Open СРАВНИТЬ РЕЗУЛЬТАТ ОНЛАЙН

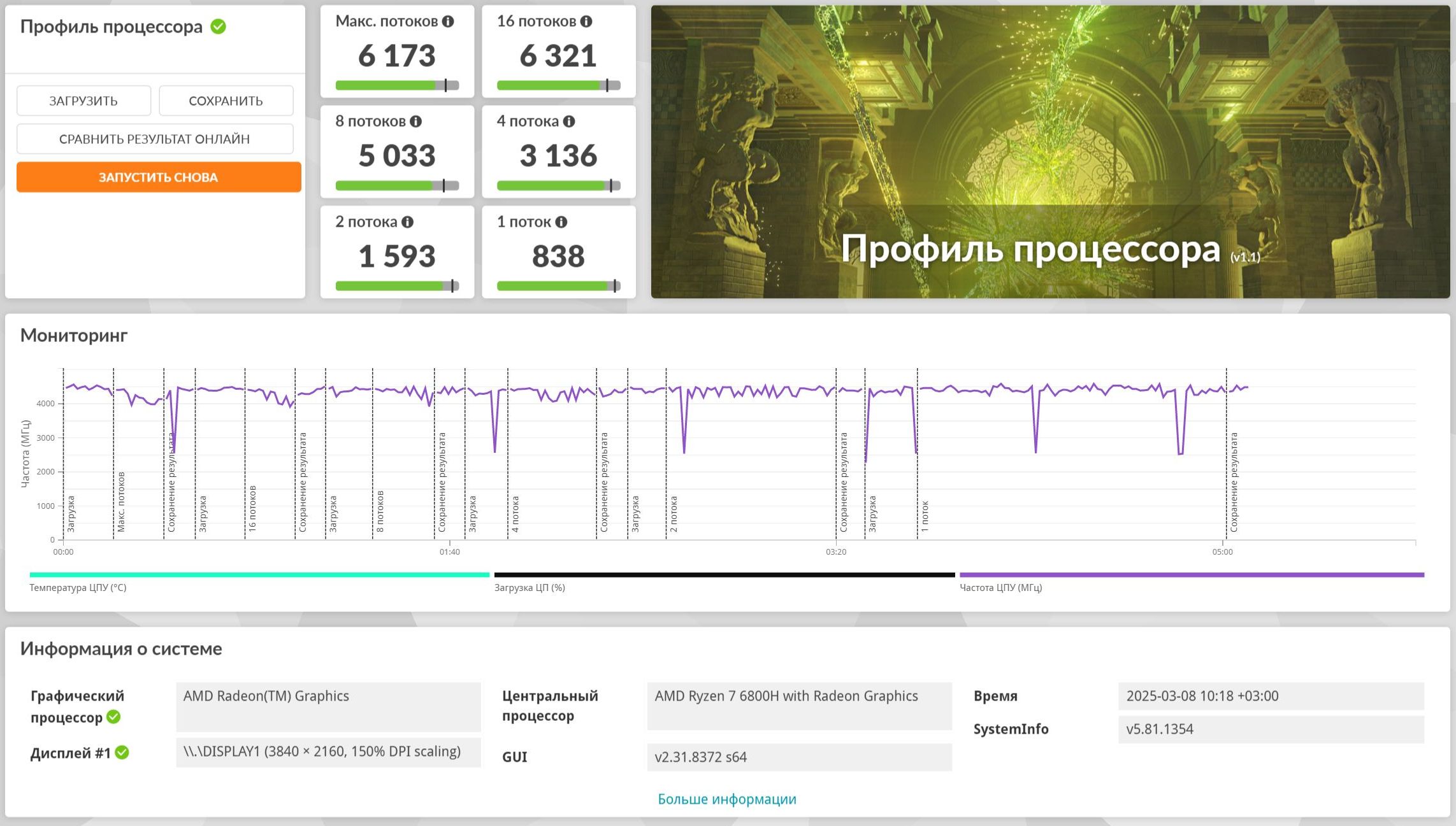[155, 139]
